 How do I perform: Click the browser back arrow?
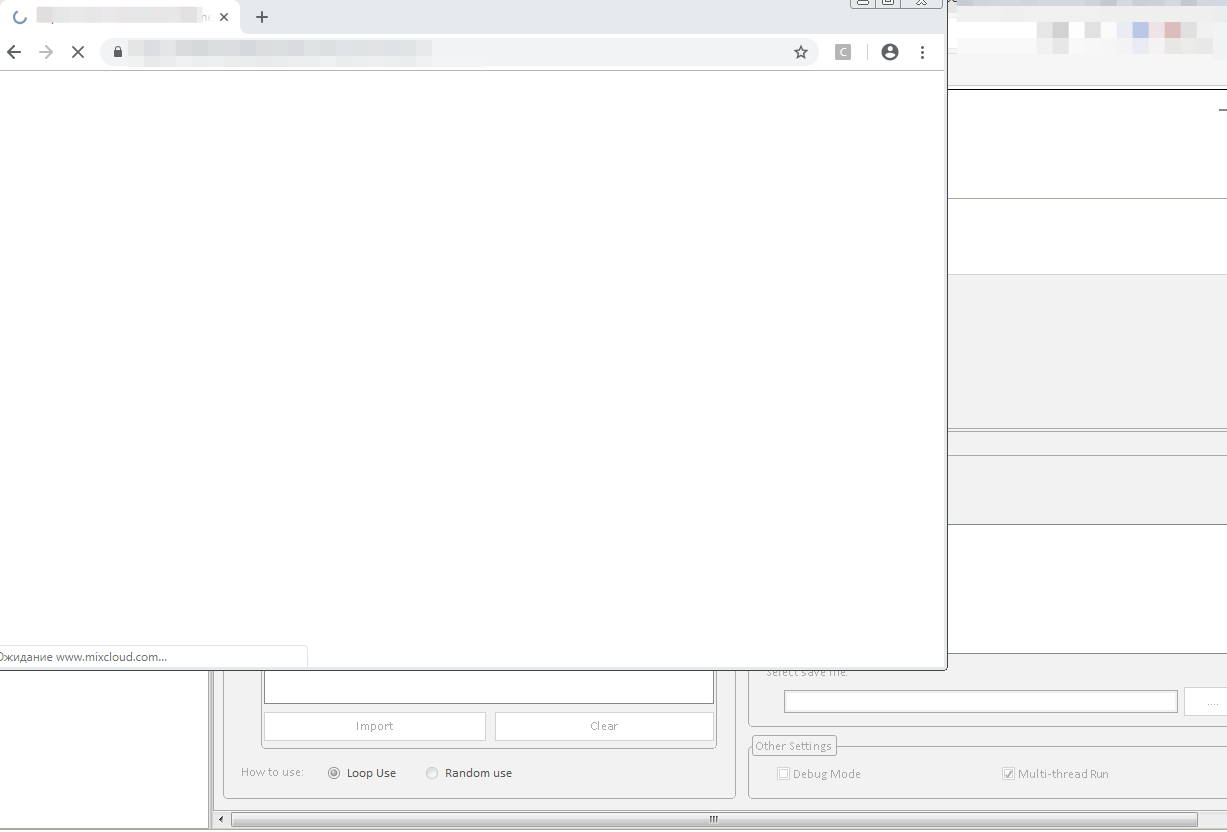coord(14,52)
